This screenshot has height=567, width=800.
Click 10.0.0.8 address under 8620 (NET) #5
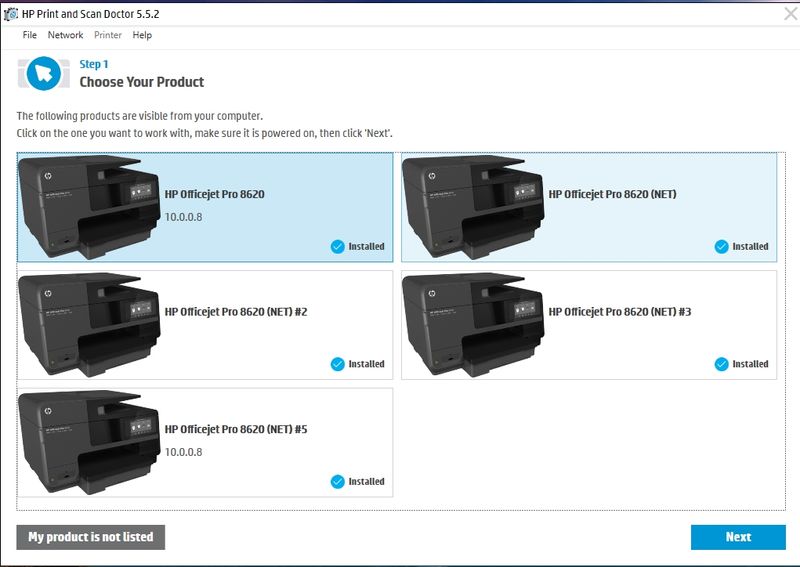183,452
